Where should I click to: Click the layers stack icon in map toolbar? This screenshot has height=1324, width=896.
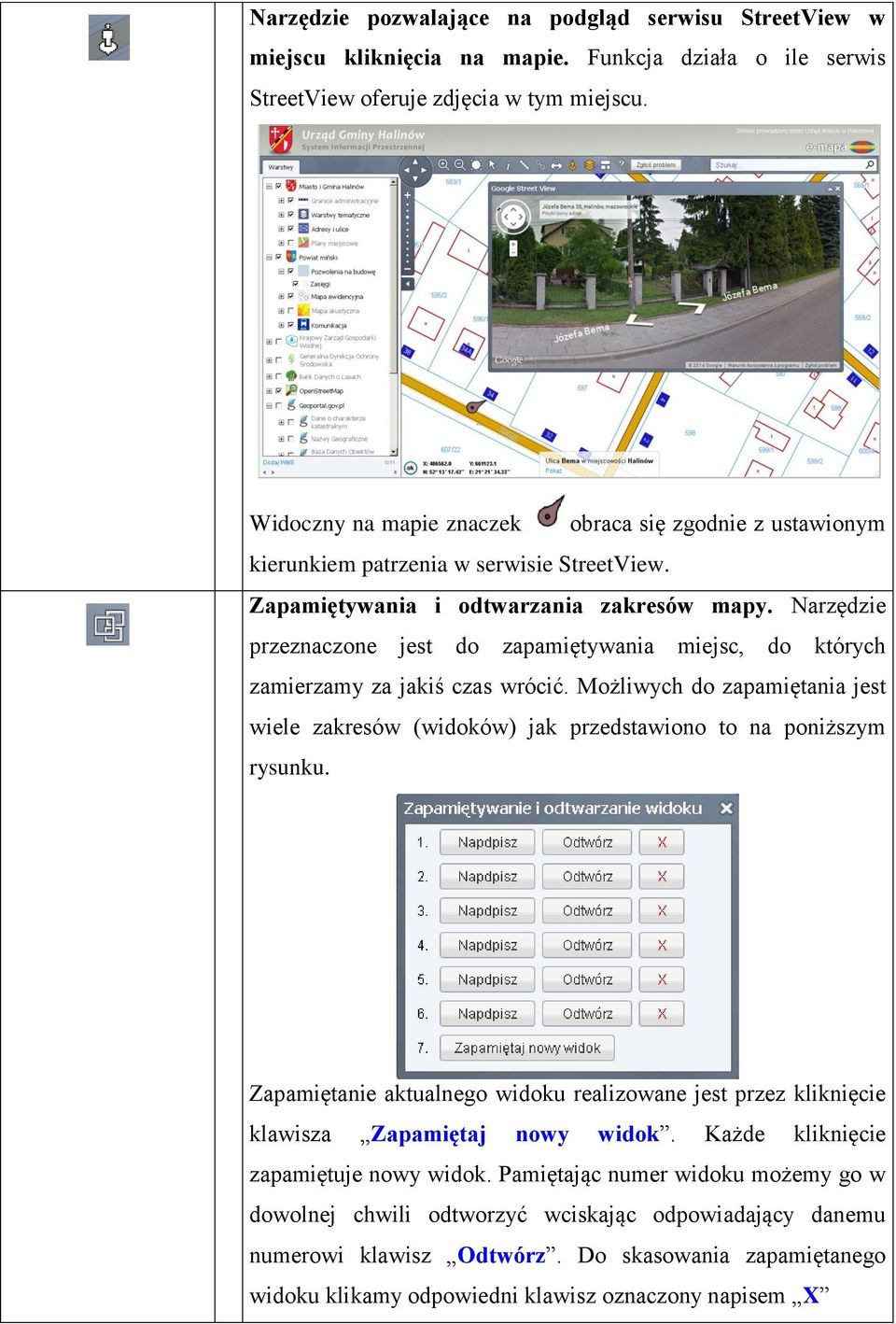(590, 165)
